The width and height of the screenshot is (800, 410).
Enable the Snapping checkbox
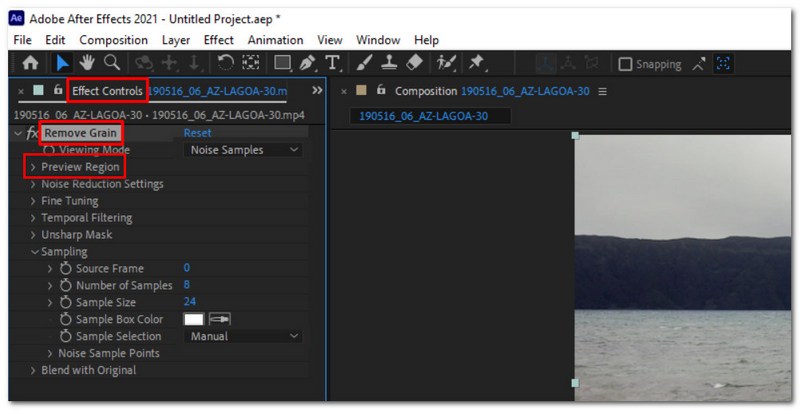(625, 64)
